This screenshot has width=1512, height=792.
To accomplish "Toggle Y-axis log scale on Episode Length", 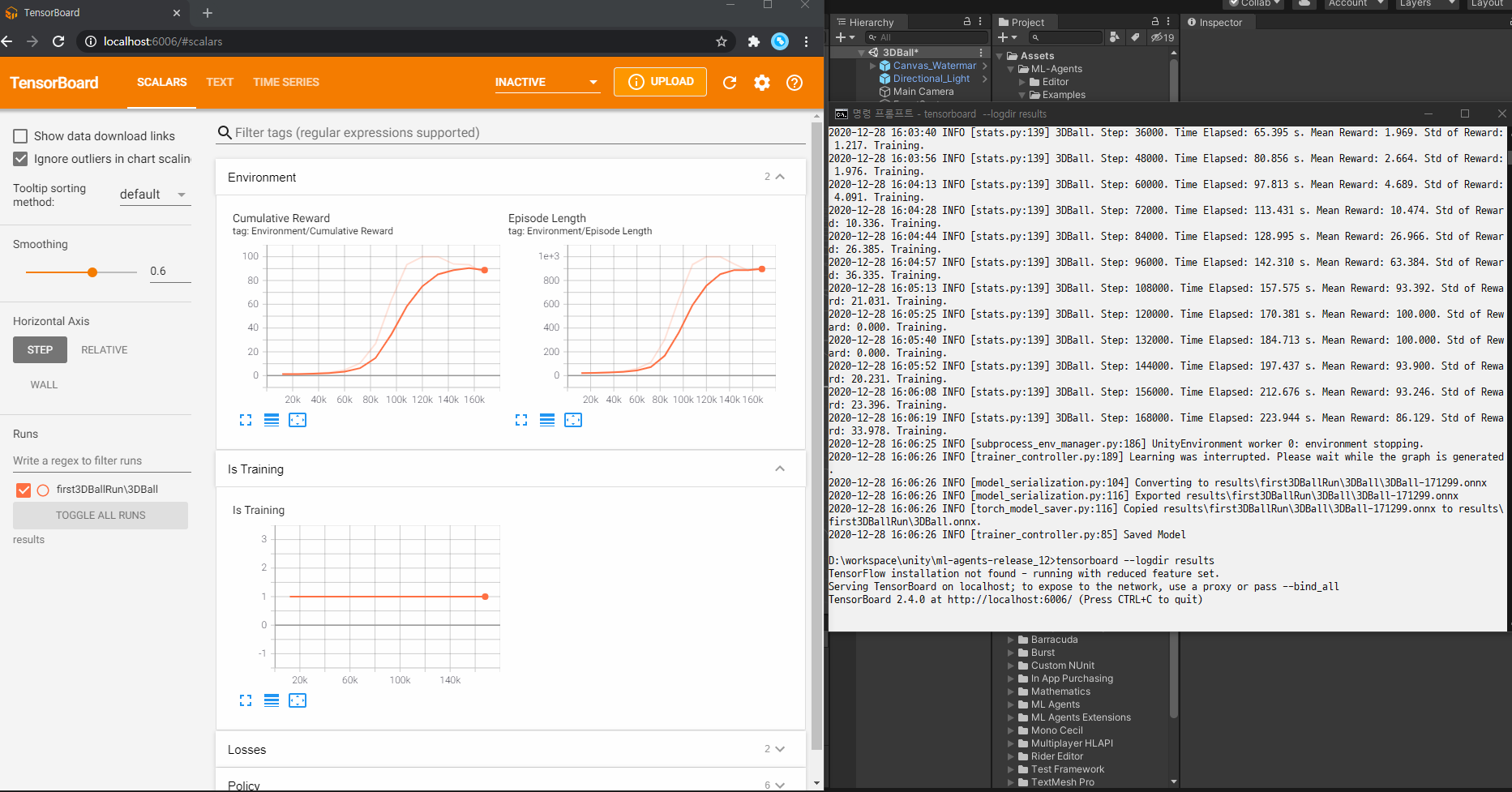I will click(x=547, y=420).
